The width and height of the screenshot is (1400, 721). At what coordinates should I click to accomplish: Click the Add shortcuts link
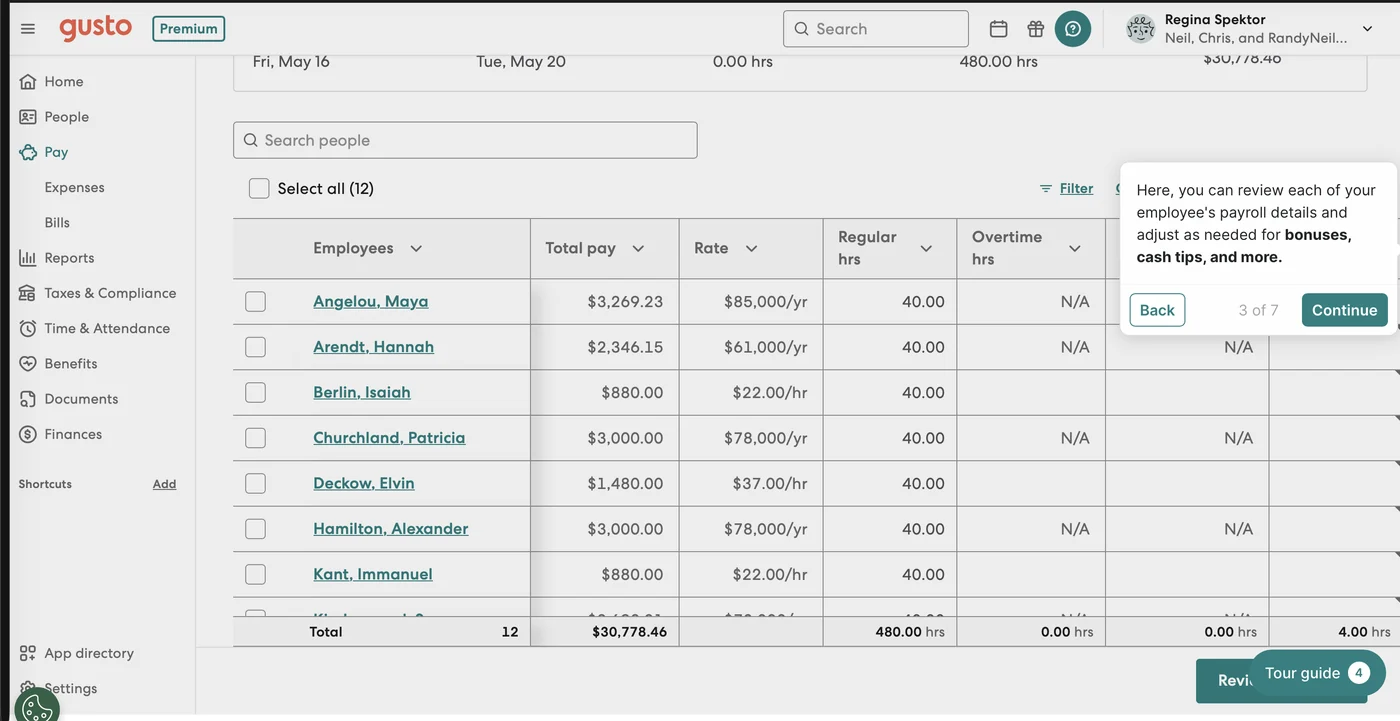click(164, 484)
